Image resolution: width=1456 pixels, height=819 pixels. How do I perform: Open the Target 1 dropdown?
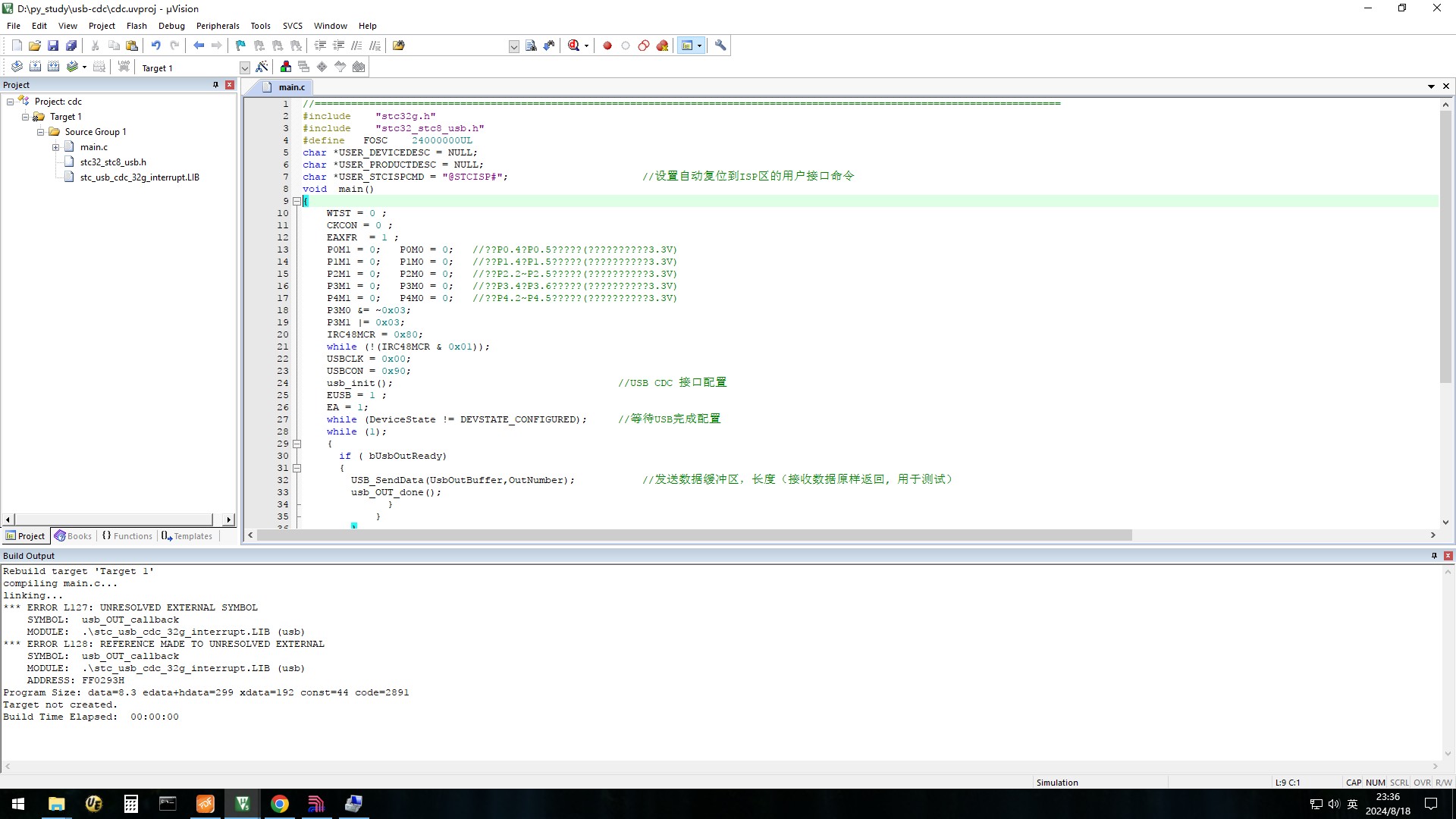tap(244, 68)
